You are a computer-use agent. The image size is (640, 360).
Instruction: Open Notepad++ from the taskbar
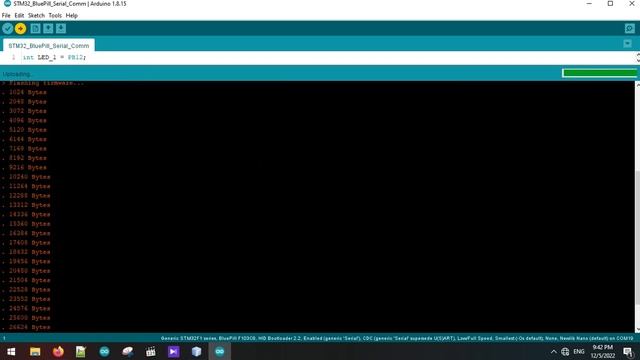pyautogui.click(x=81, y=351)
